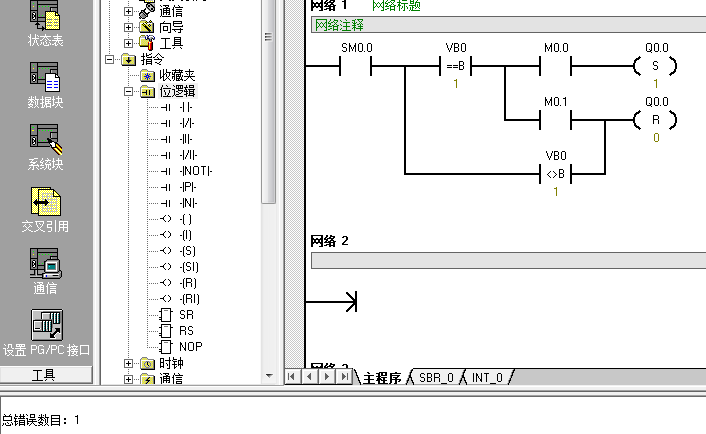Click the tree scrollbar down arrow
706x434 pixels.
click(269, 375)
